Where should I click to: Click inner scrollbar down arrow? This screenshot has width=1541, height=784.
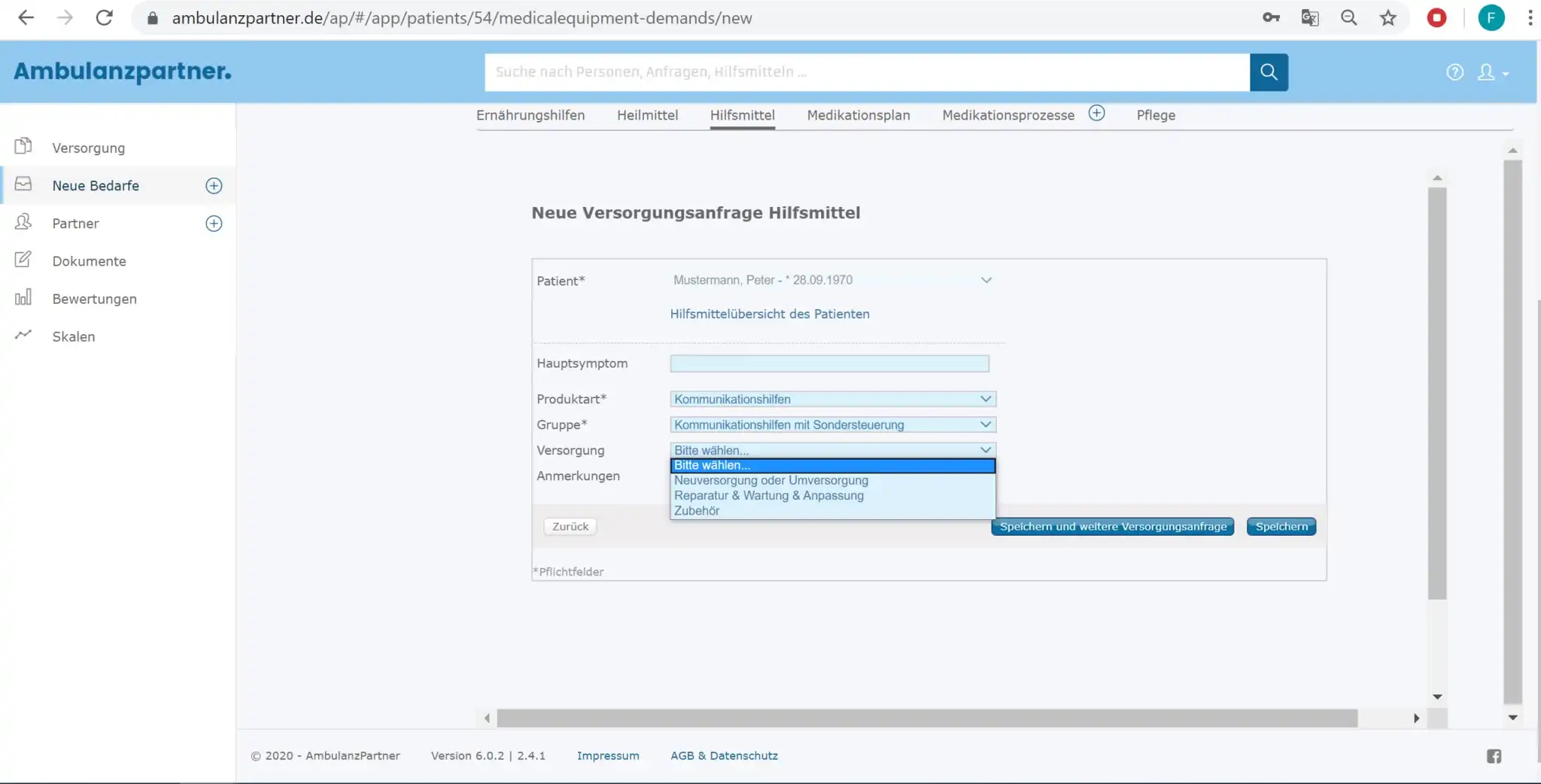1437,697
